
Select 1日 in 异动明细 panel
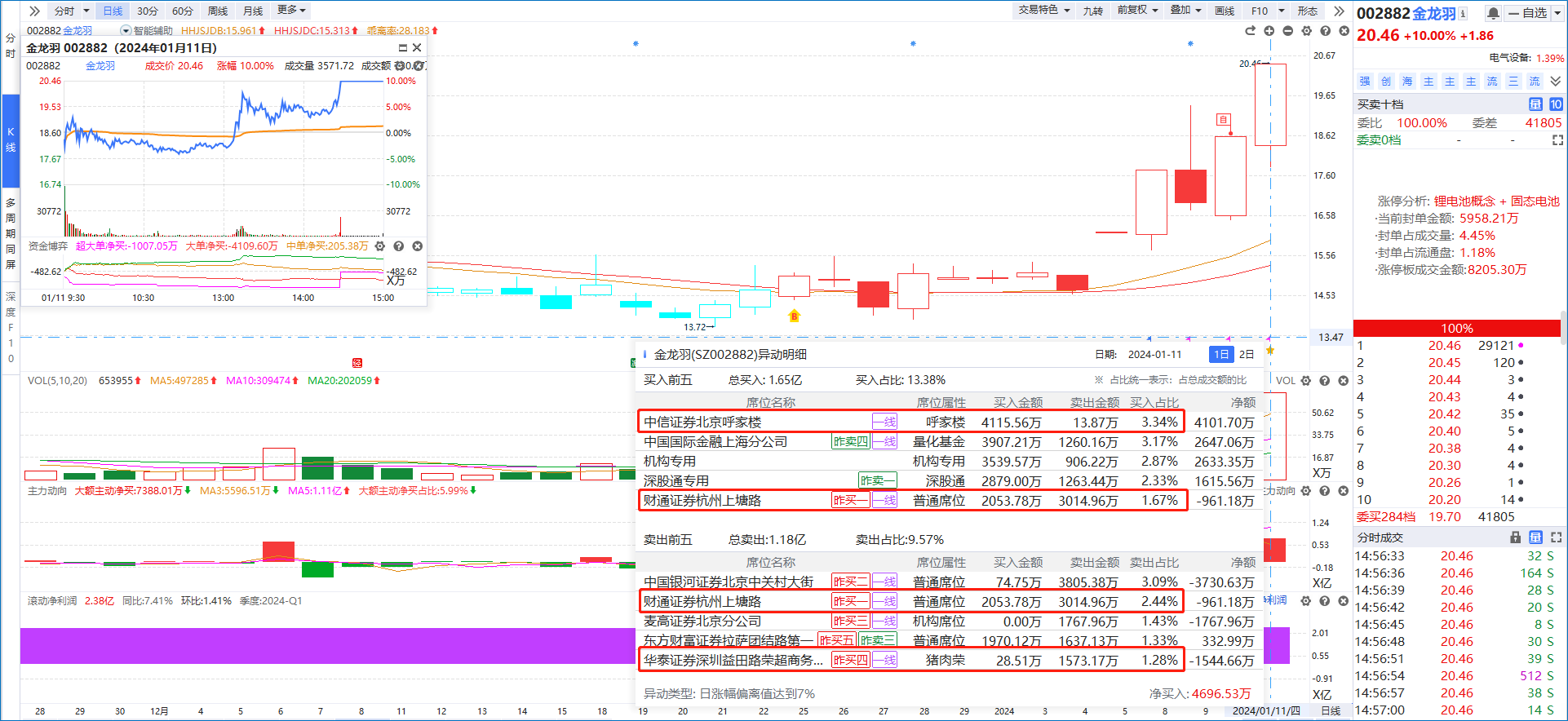click(1221, 354)
